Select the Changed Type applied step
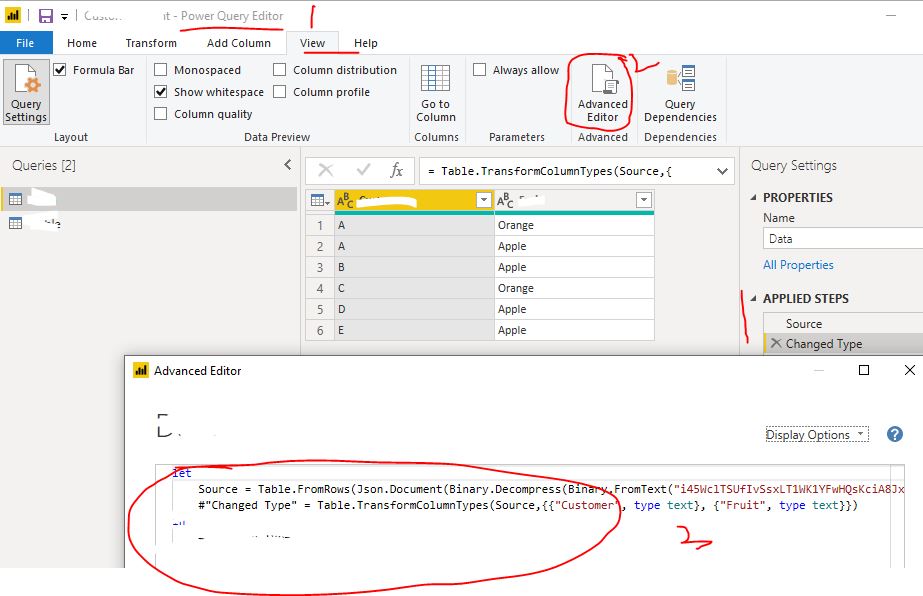The image size is (923, 596). 843,343
